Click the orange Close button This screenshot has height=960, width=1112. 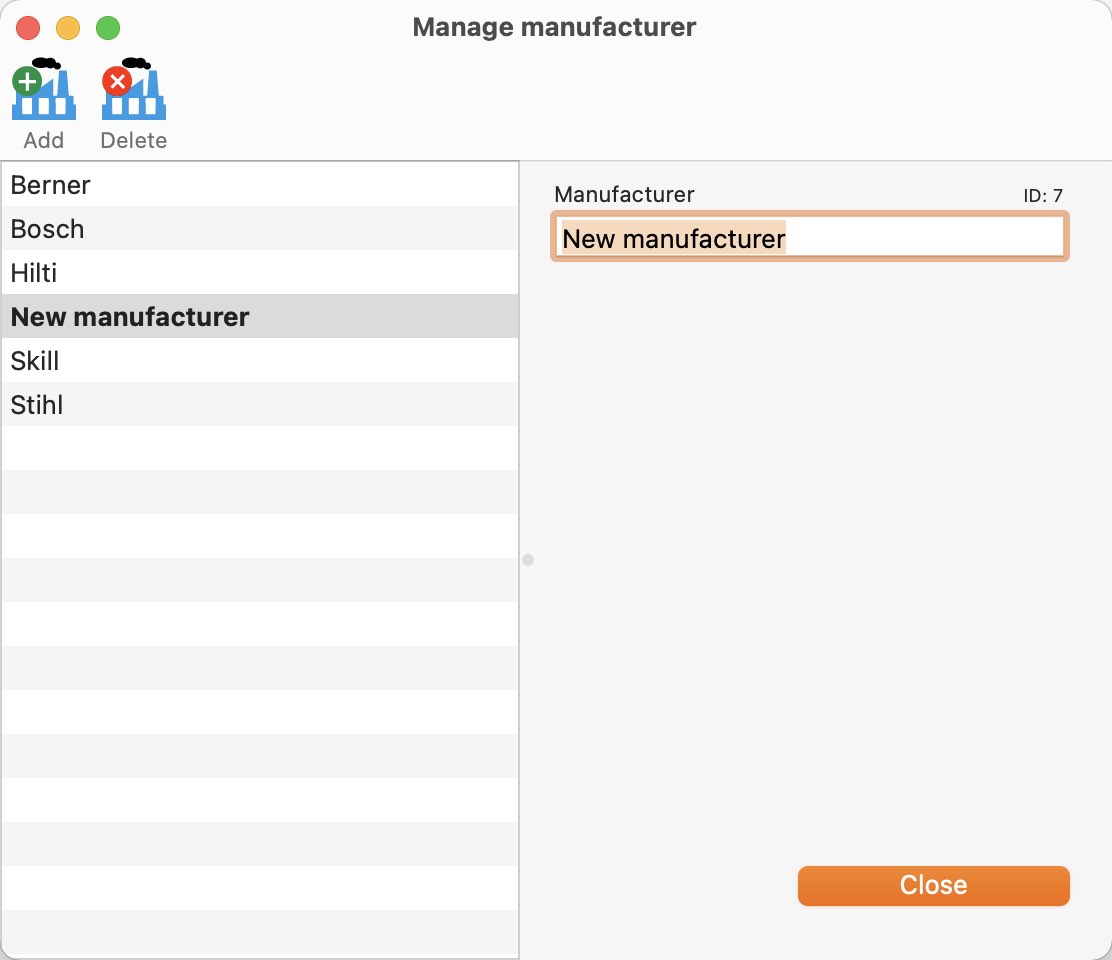tap(933, 886)
